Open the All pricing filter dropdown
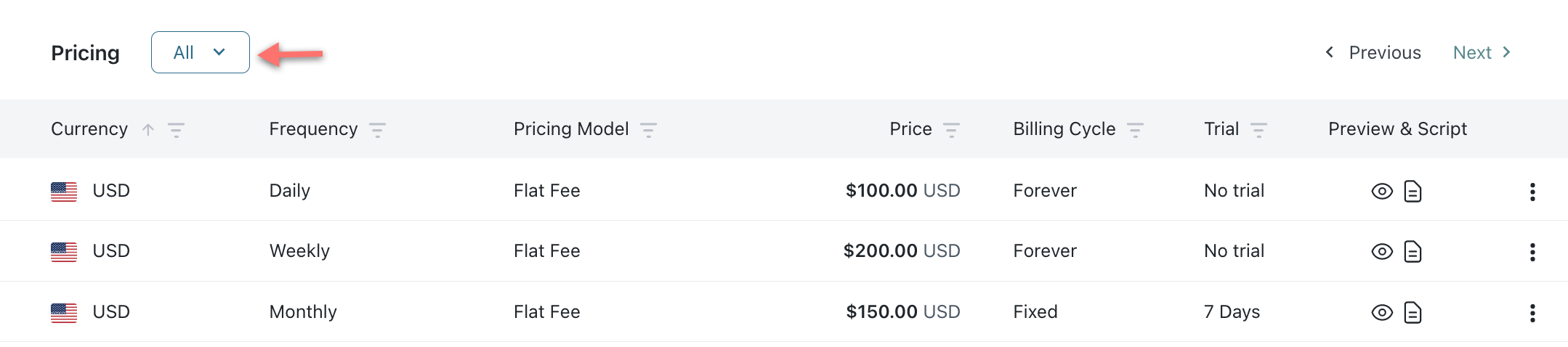The width and height of the screenshot is (1568, 347). (200, 52)
